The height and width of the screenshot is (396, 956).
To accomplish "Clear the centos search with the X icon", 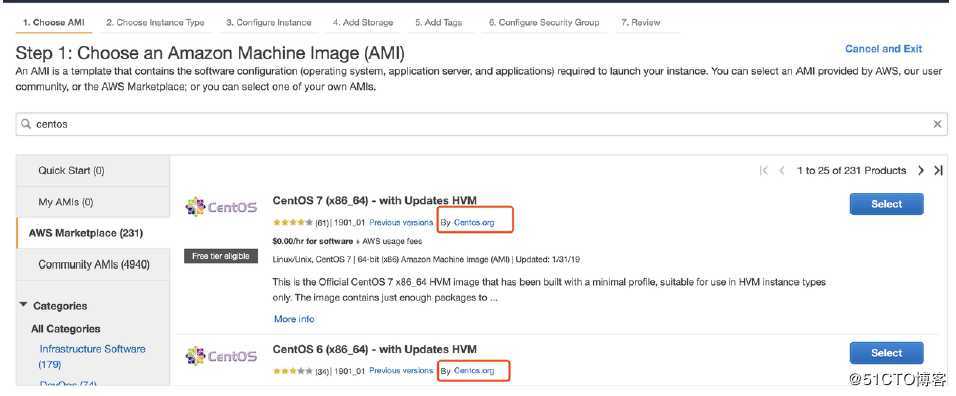I will point(938,124).
